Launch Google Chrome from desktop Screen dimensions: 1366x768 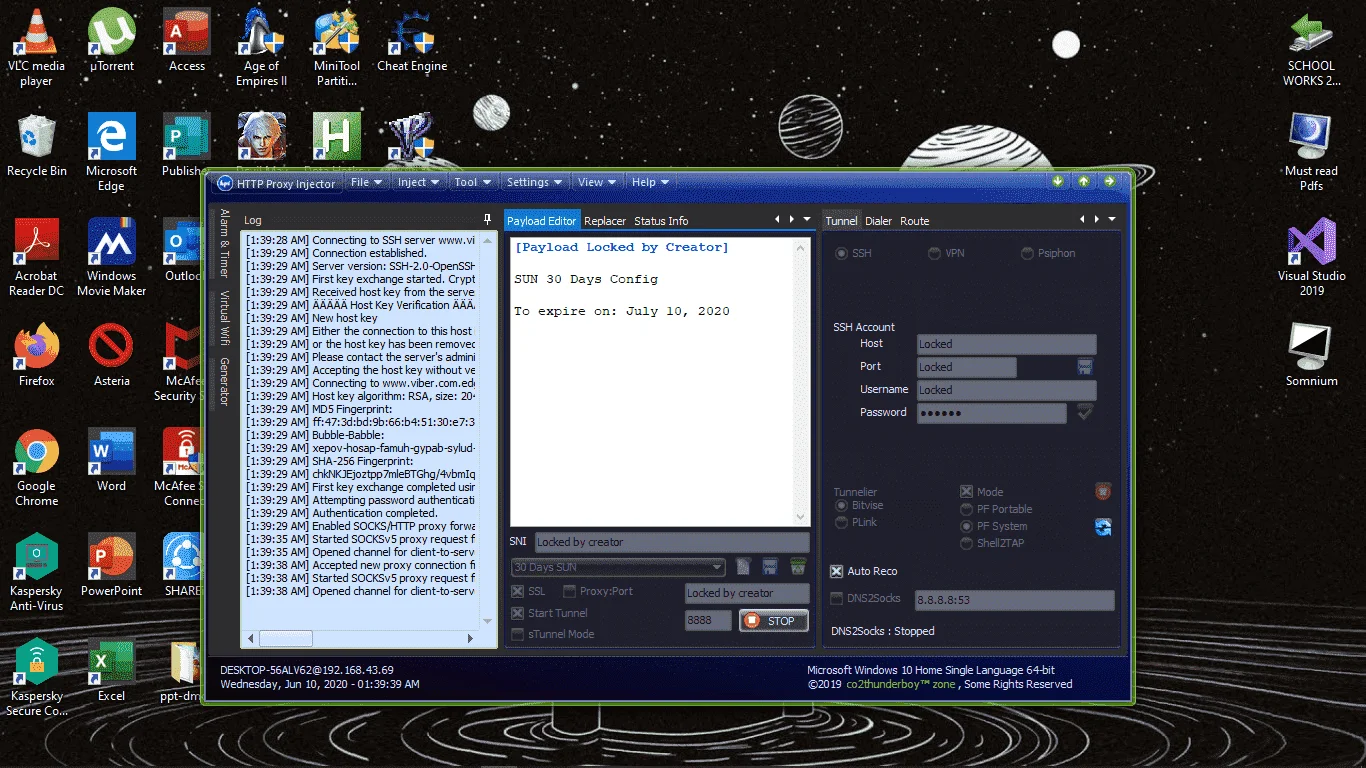37,467
